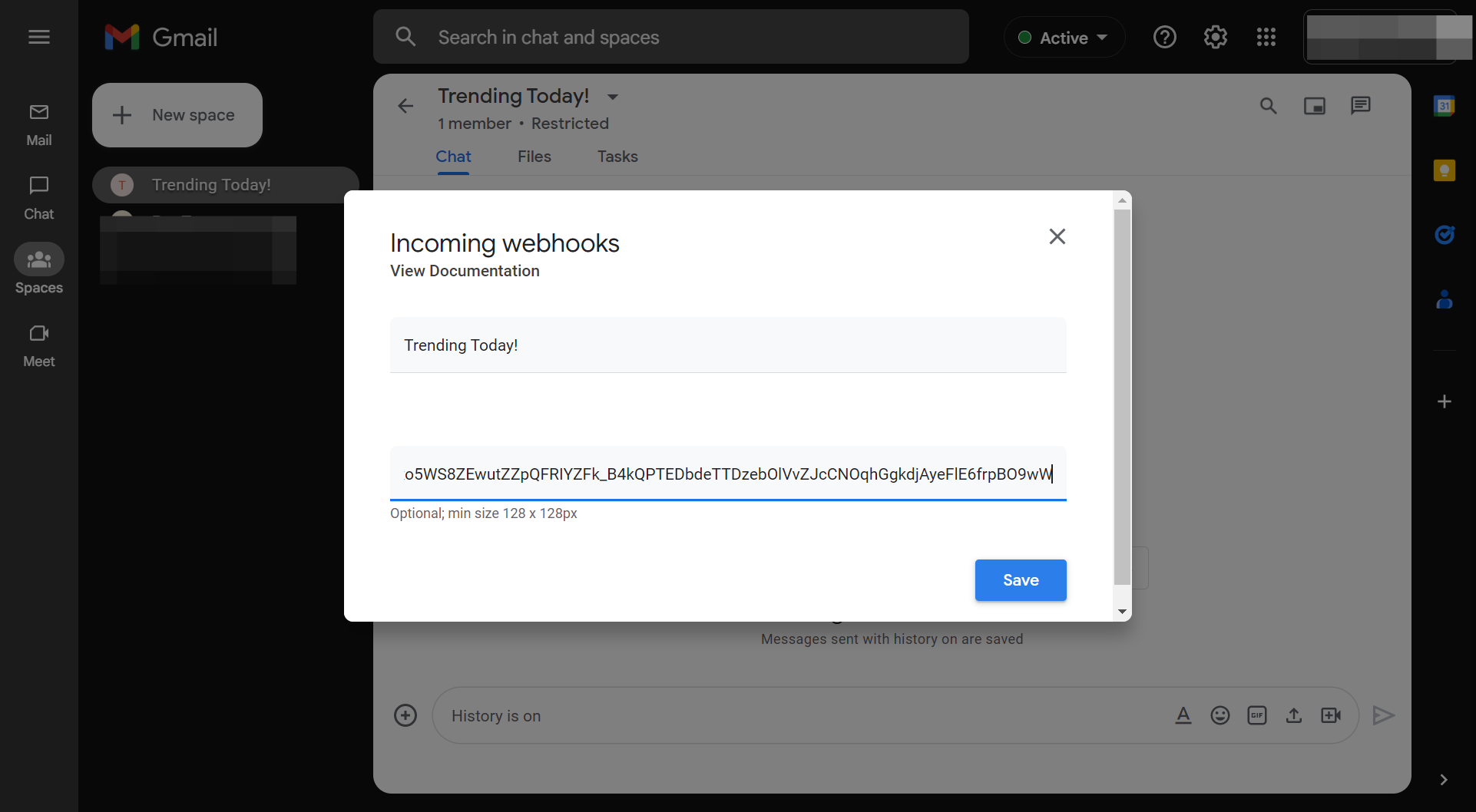Open Google Keep side panel

click(1445, 170)
